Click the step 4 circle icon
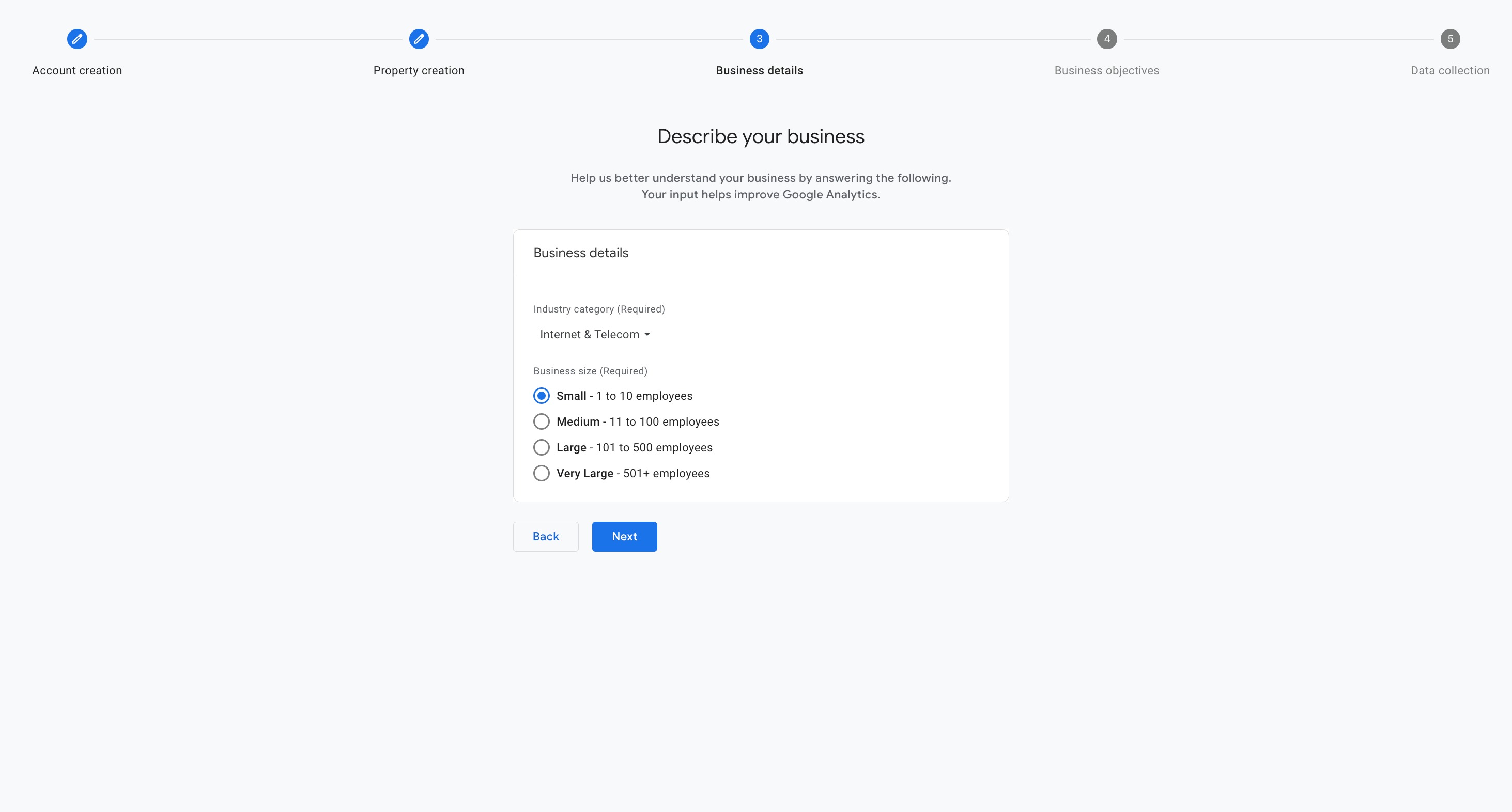 (x=1106, y=39)
